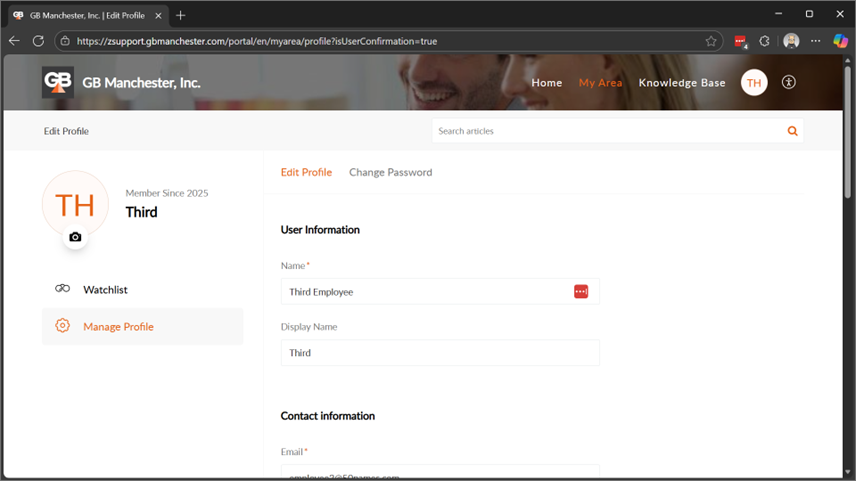
Task: Select the Edit Profile tab
Action: pos(306,172)
